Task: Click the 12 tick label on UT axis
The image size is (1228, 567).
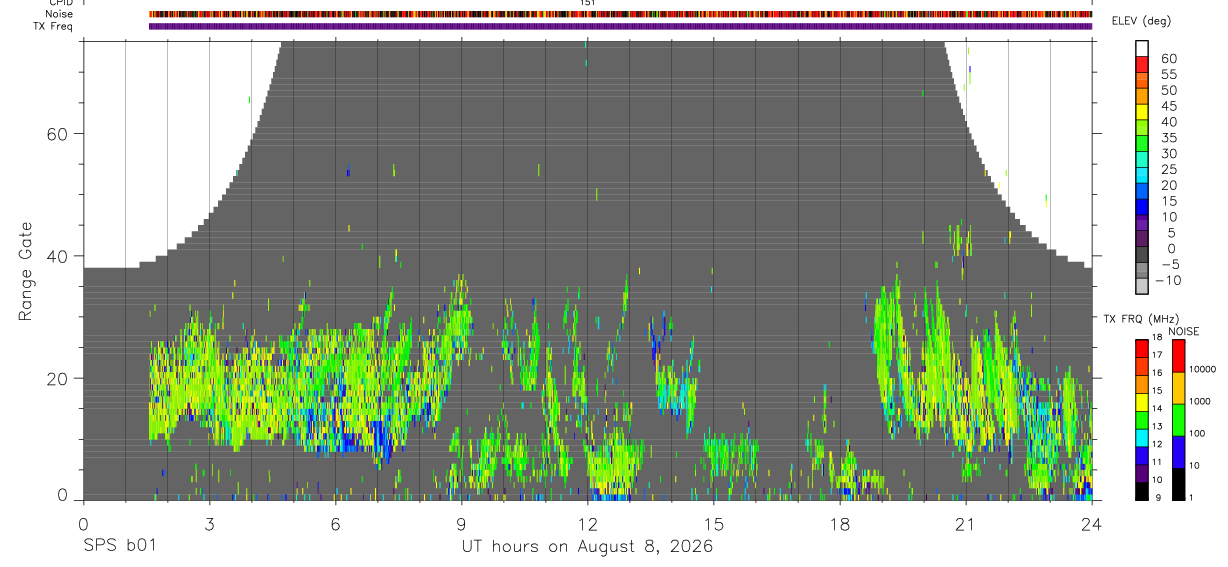Action: point(587,524)
